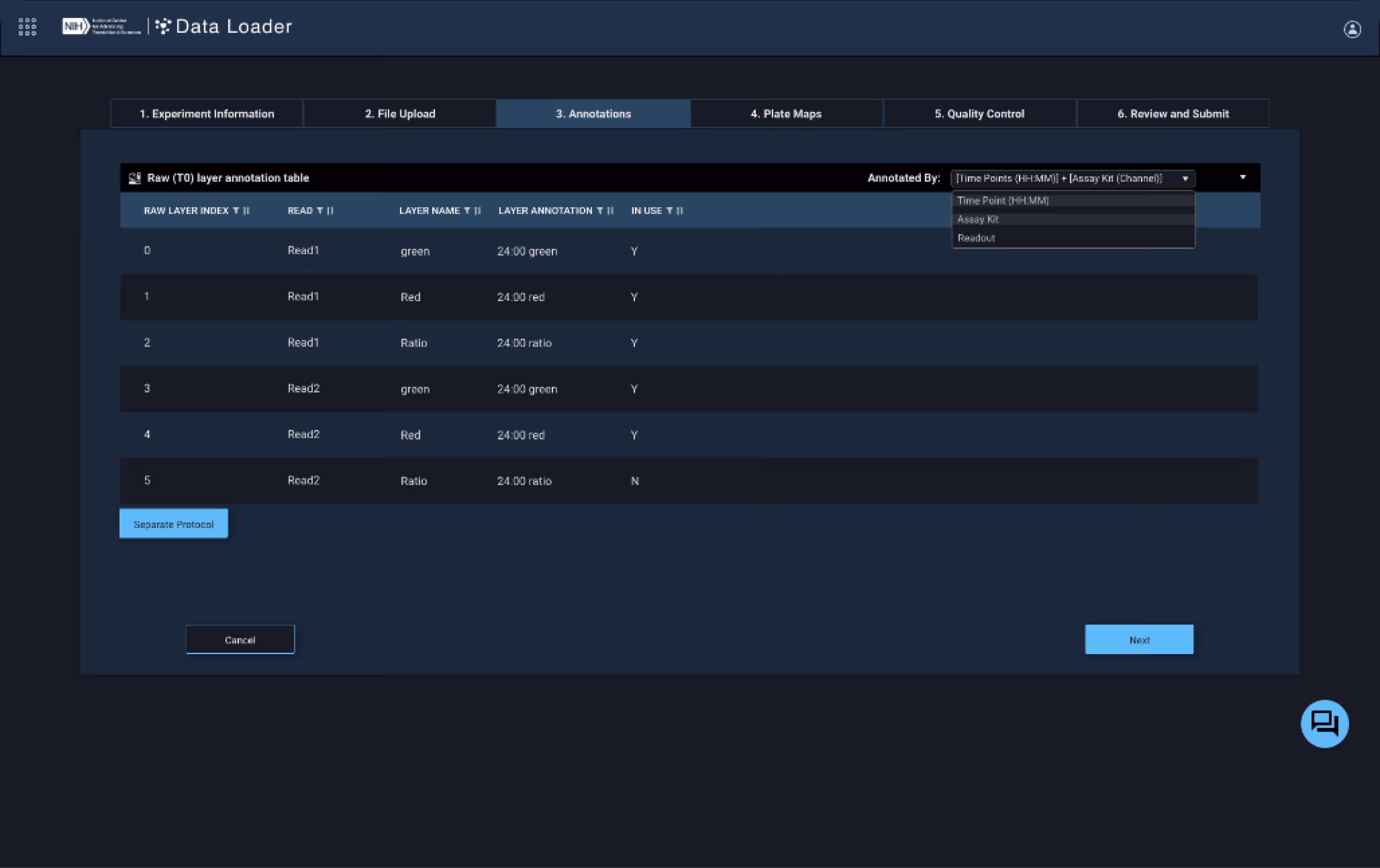Open Review and Submit tab

(x=1173, y=113)
